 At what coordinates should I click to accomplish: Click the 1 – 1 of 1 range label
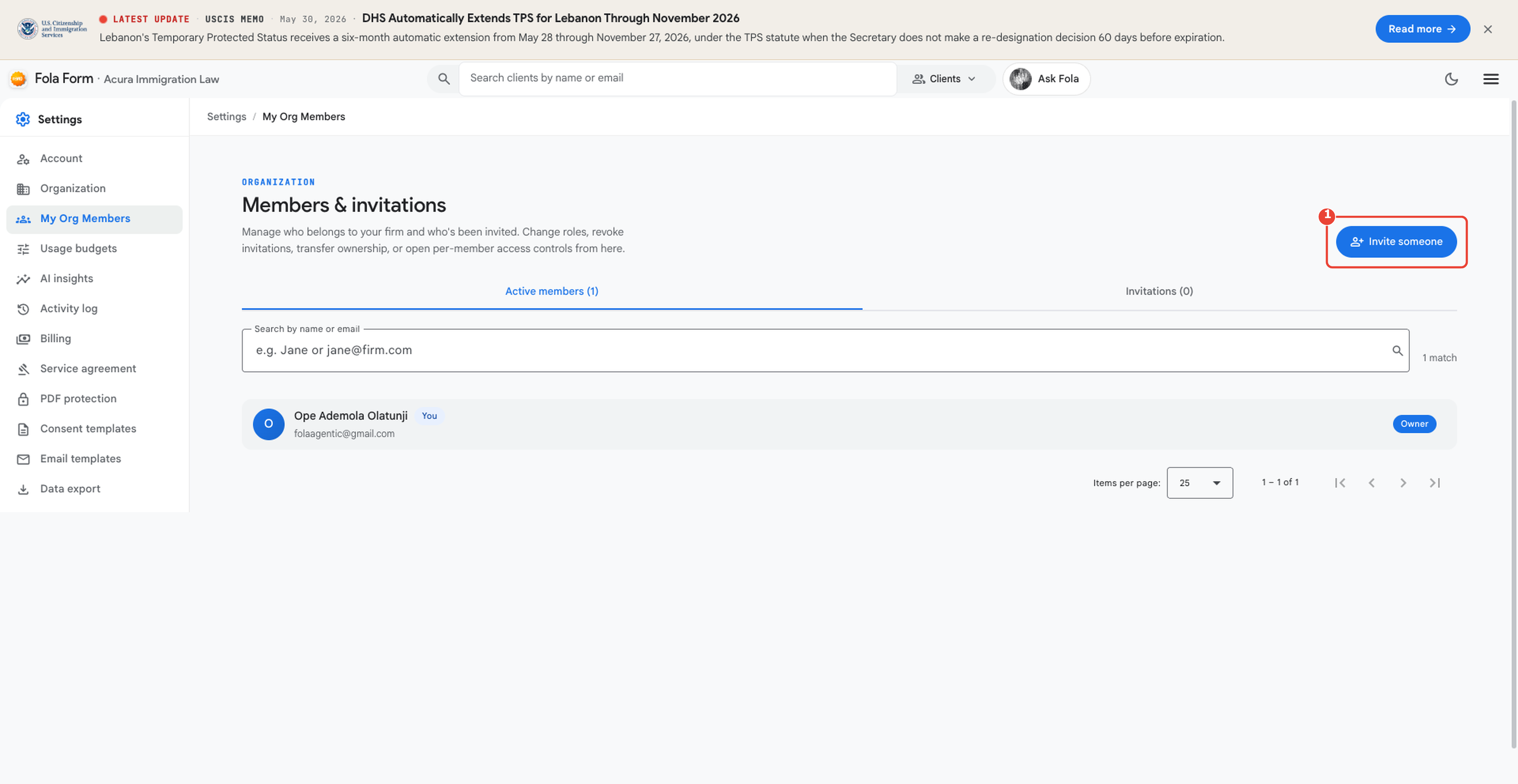pyautogui.click(x=1280, y=482)
